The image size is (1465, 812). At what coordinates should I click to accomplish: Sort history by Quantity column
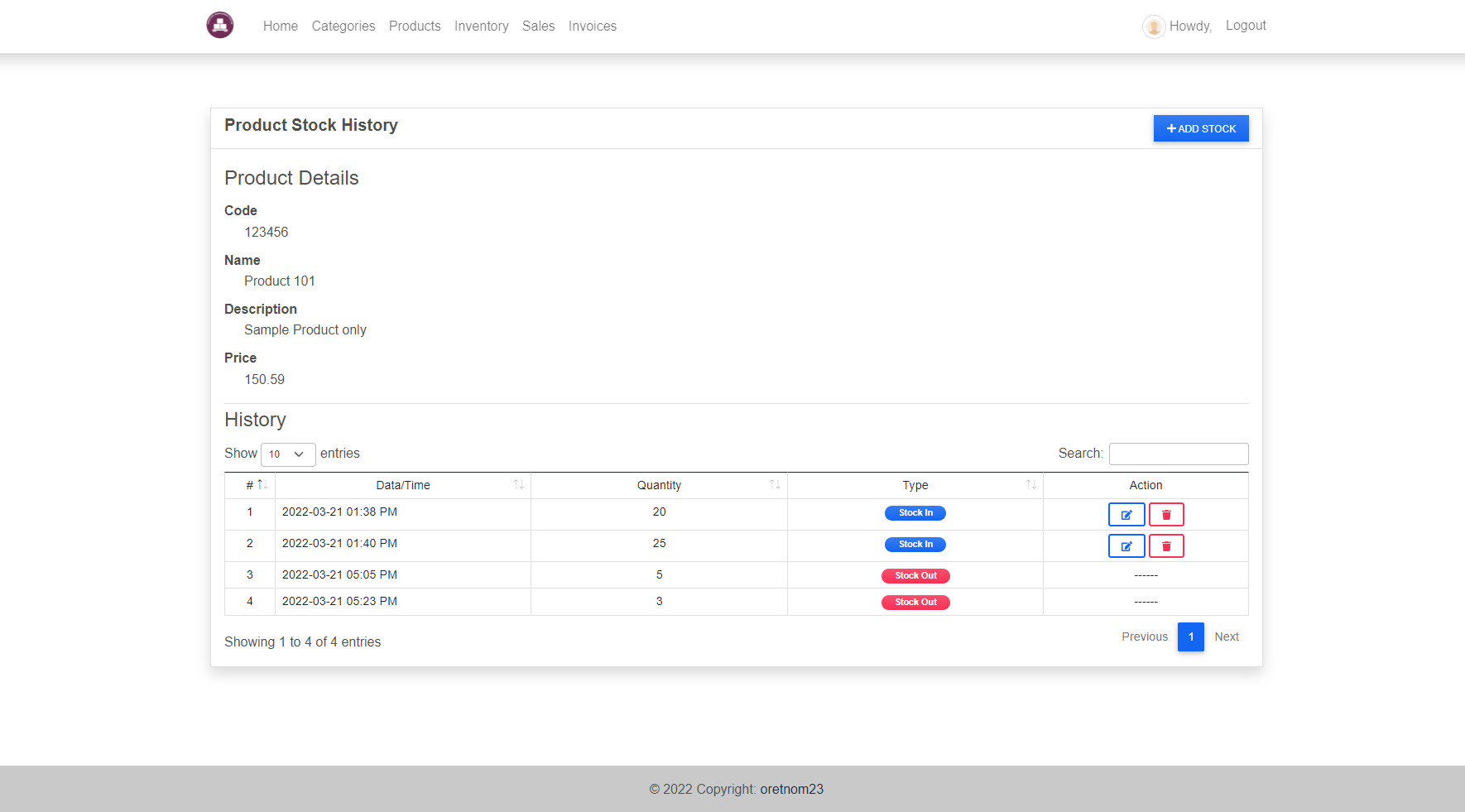click(659, 485)
